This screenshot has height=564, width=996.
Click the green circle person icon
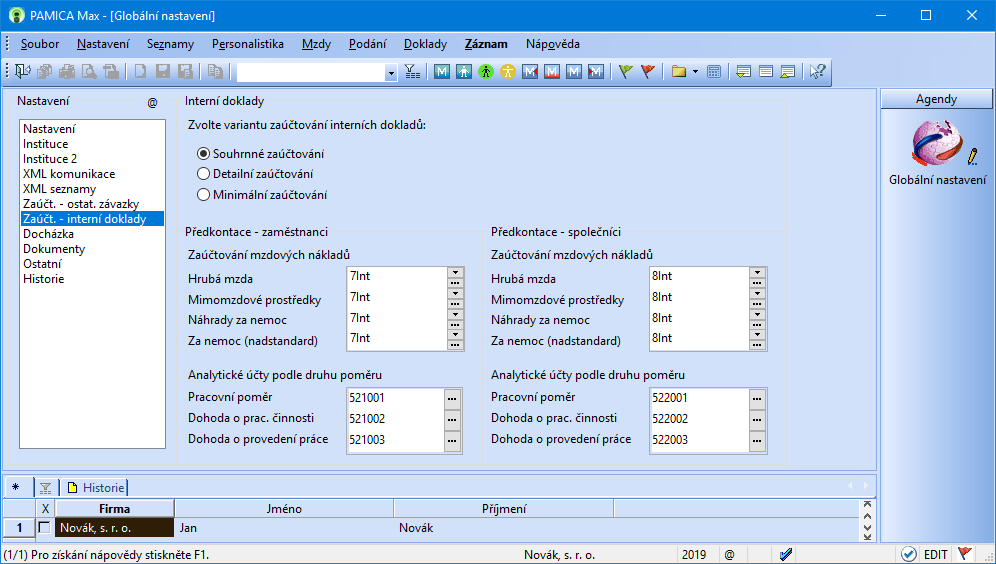pyautogui.click(x=486, y=72)
